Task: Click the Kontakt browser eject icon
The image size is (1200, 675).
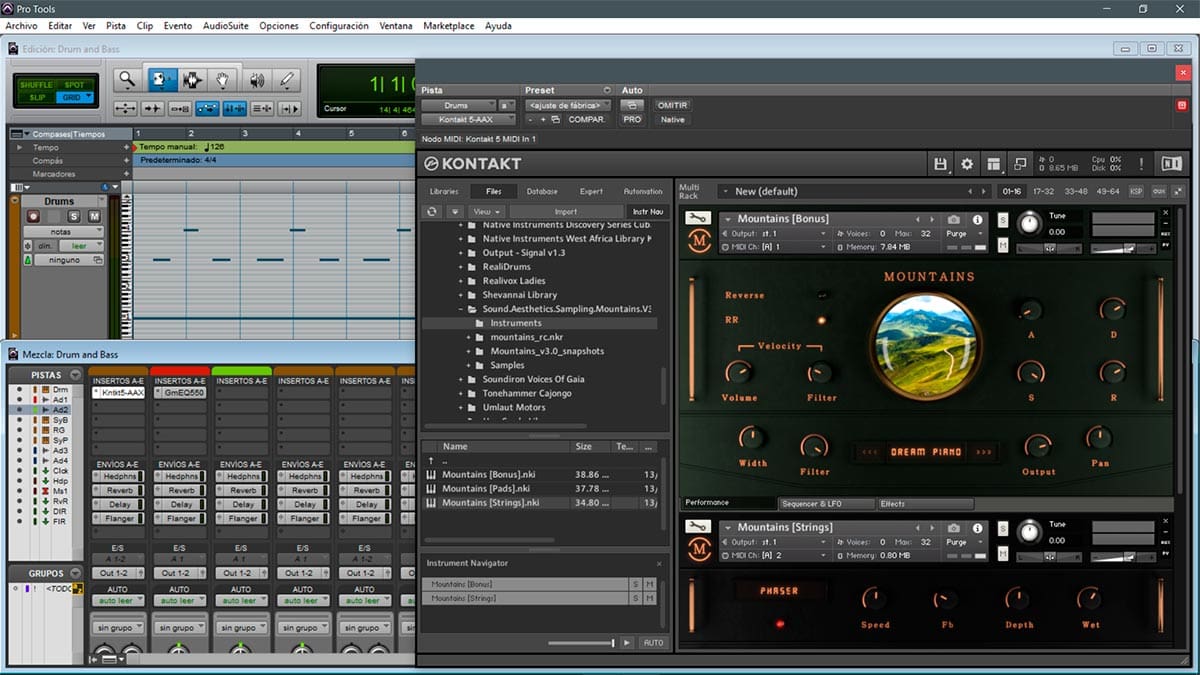Action: 454,211
